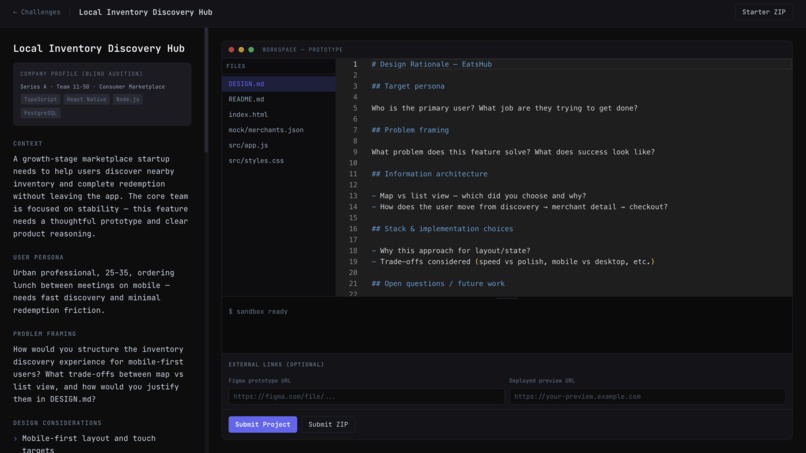
Task: Open mock/merchants.json file
Action: 279,130
